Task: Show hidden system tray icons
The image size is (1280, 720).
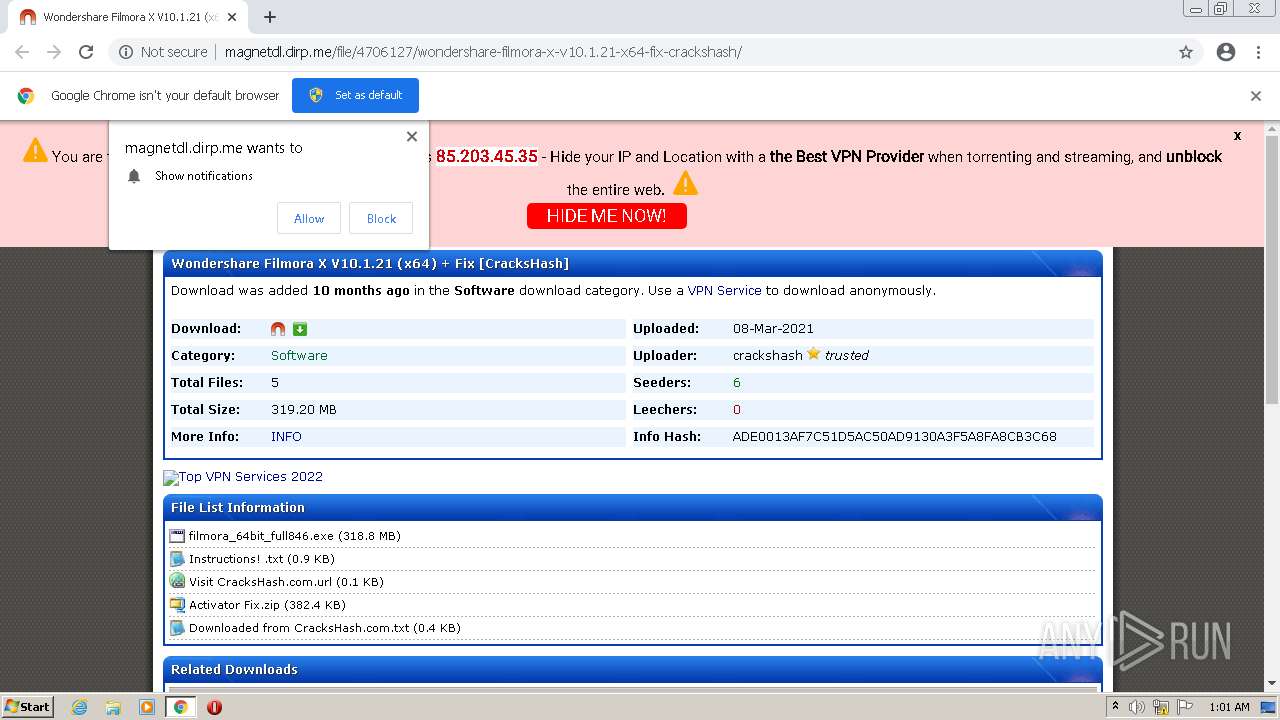Action: 1116,707
